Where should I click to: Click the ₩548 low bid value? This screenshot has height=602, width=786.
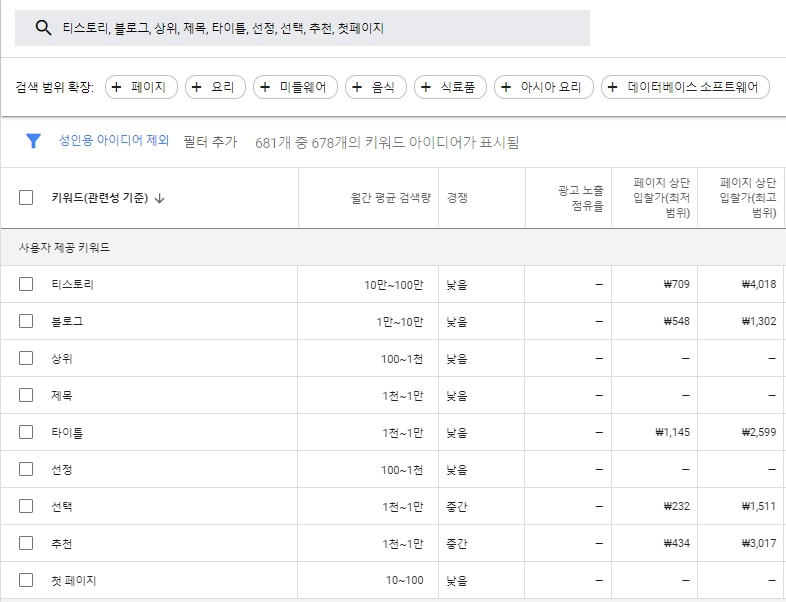coord(677,321)
